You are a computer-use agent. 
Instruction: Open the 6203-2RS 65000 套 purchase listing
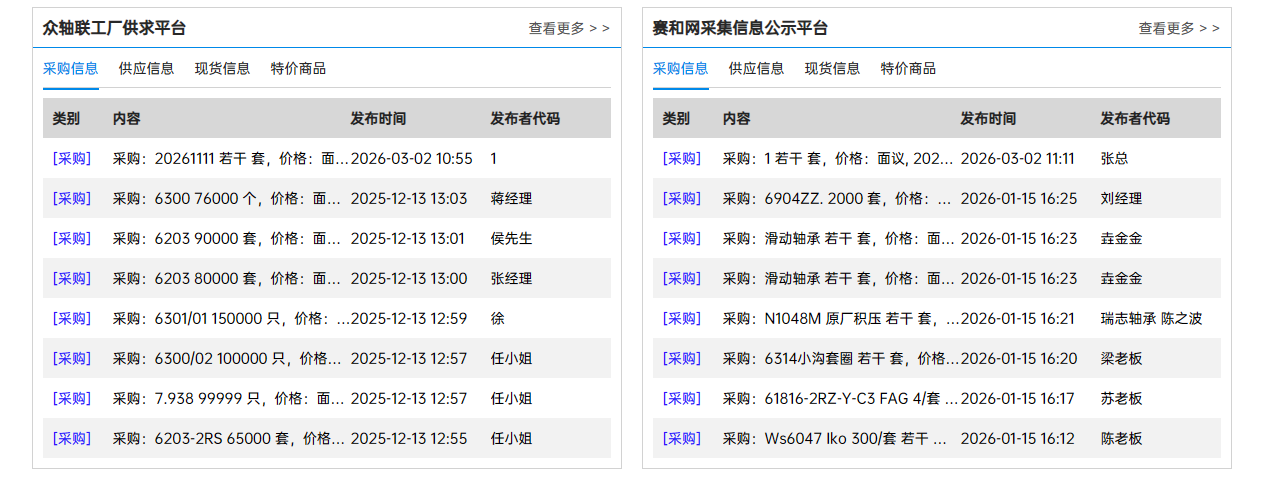pos(230,439)
